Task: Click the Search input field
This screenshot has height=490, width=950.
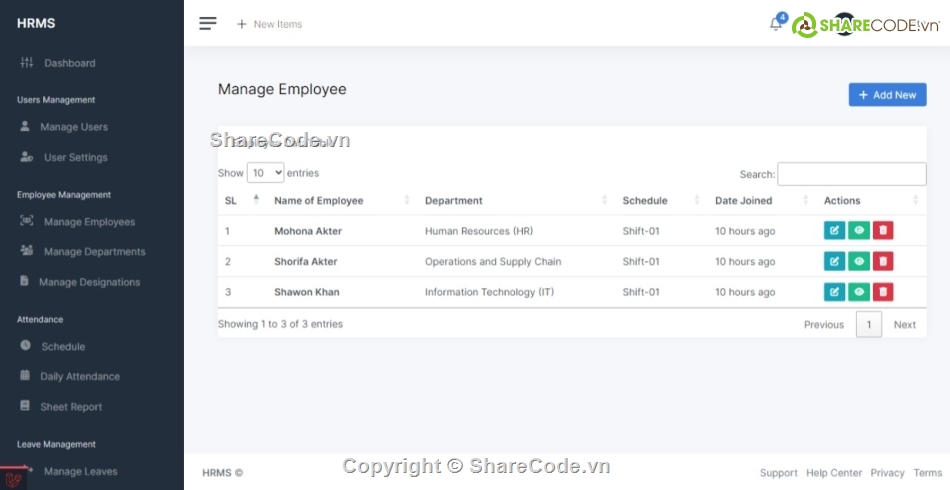Action: click(851, 174)
